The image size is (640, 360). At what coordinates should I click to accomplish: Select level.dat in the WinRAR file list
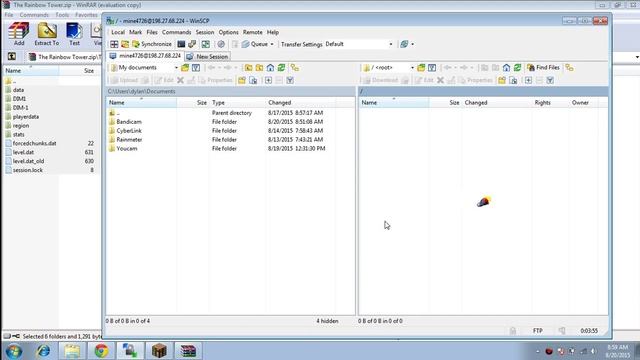tap(23, 152)
